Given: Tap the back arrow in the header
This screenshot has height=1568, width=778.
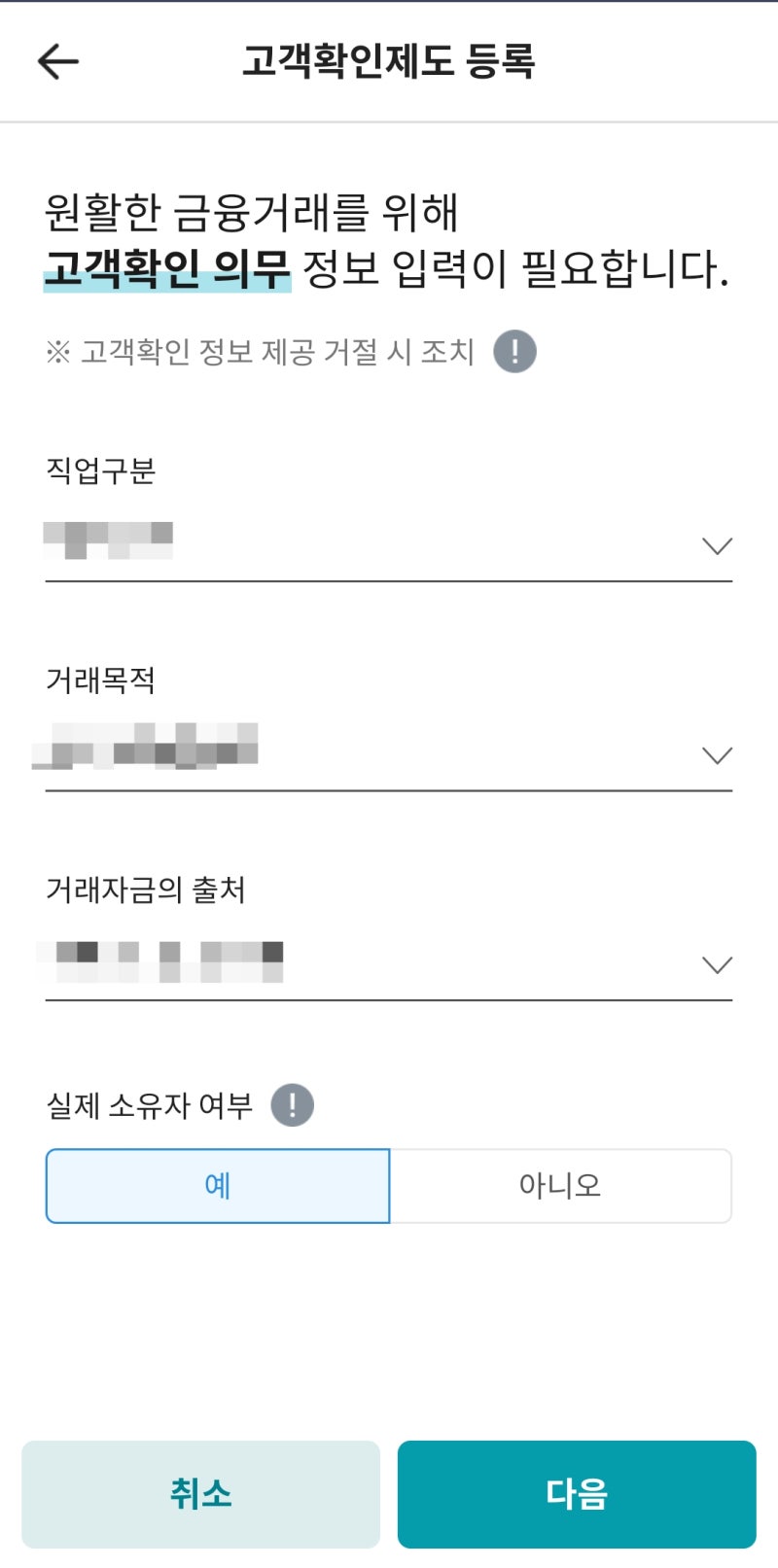Looking at the screenshot, I should tap(56, 60).
